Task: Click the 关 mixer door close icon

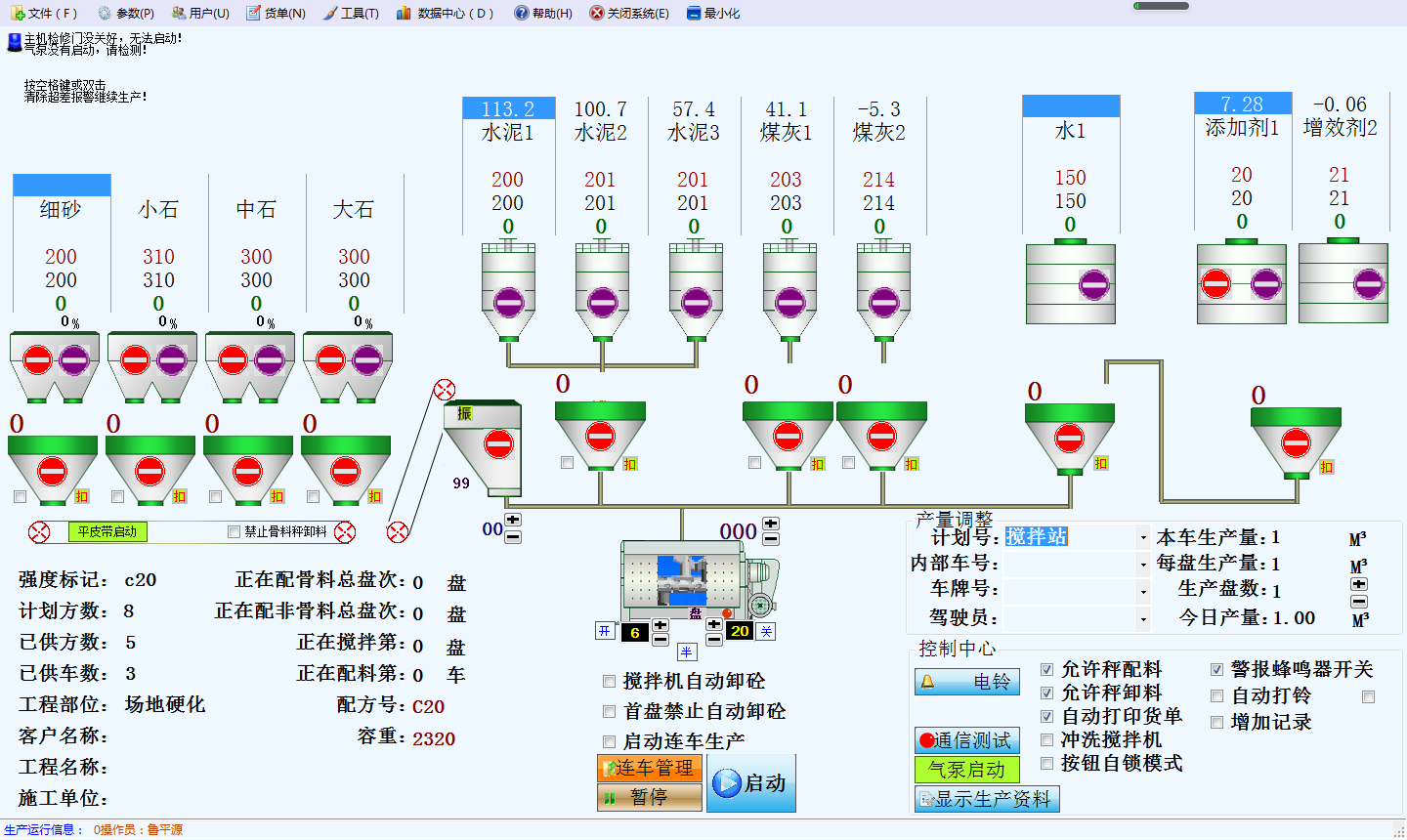Action: click(x=764, y=632)
